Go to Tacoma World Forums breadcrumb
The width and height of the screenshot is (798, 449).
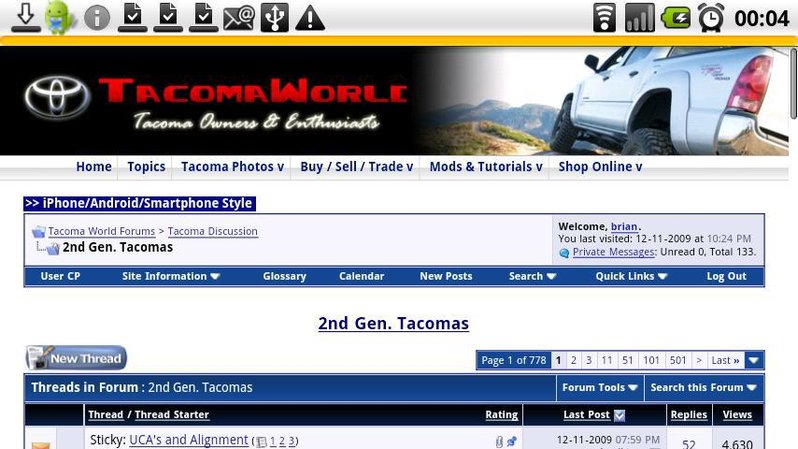[x=101, y=231]
